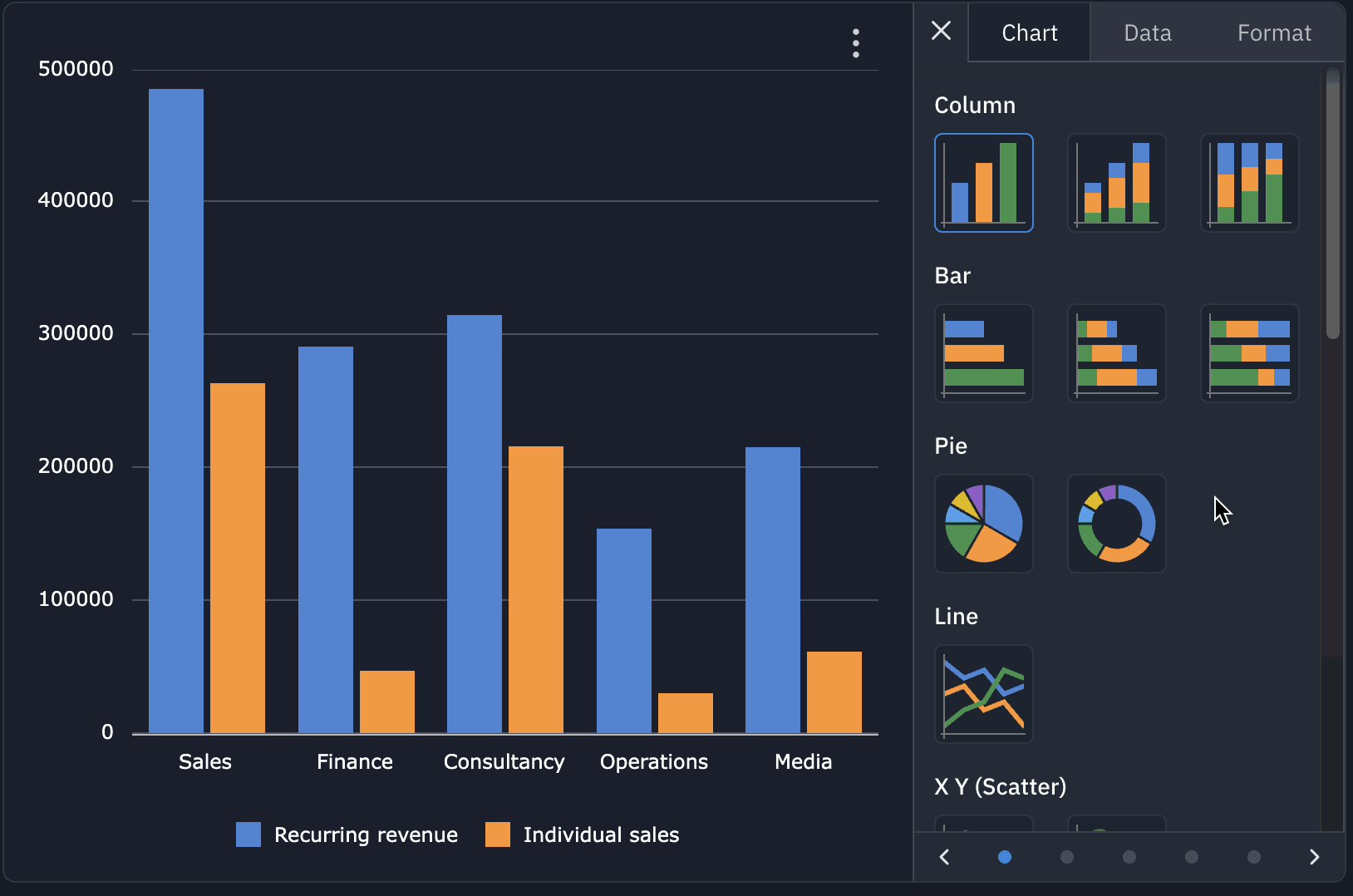The image size is (1353, 896).
Task: Select the pie chart type
Action: [x=983, y=524]
